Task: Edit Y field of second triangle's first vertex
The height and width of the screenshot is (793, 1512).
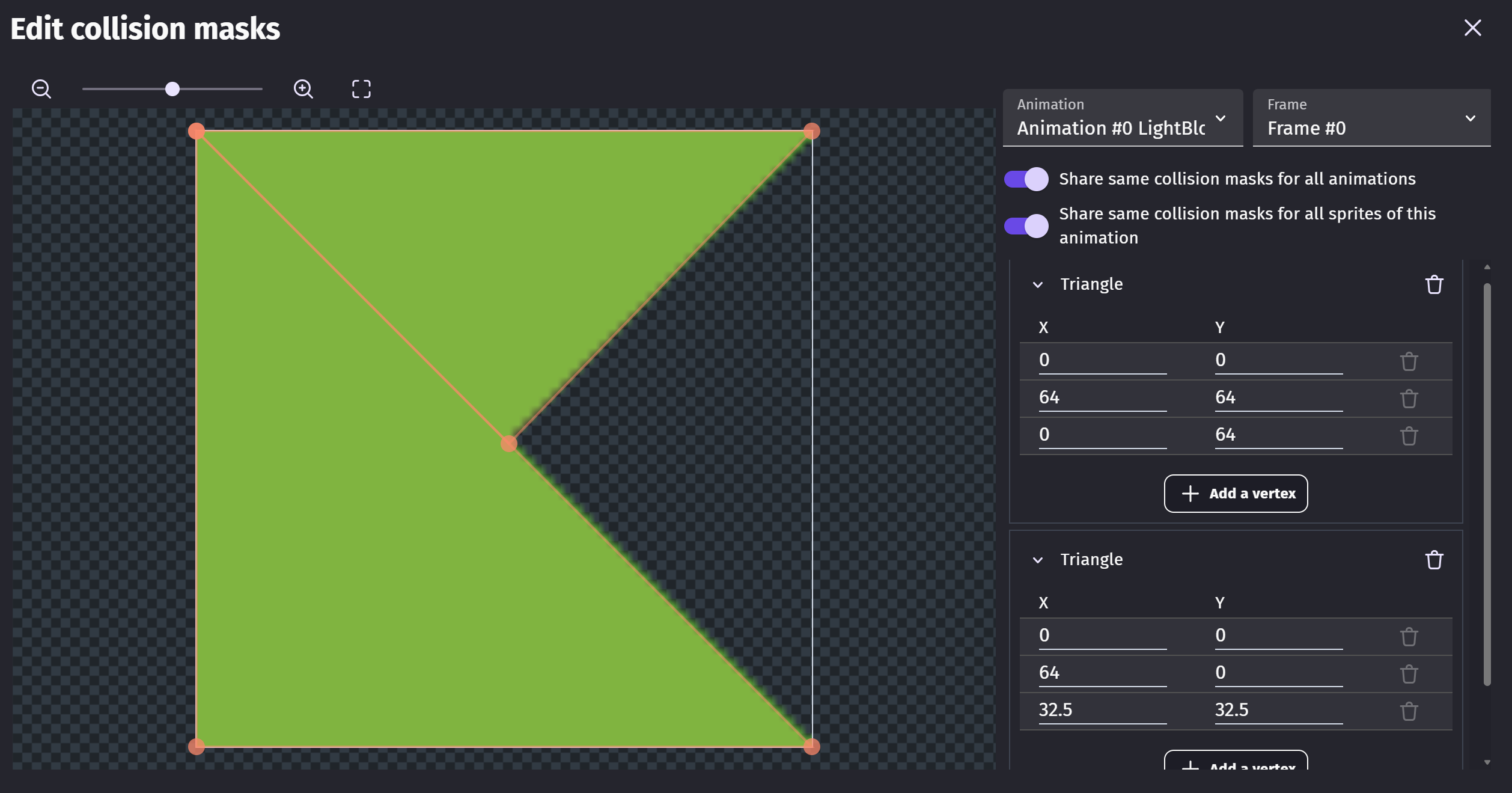Action: coord(1279,635)
